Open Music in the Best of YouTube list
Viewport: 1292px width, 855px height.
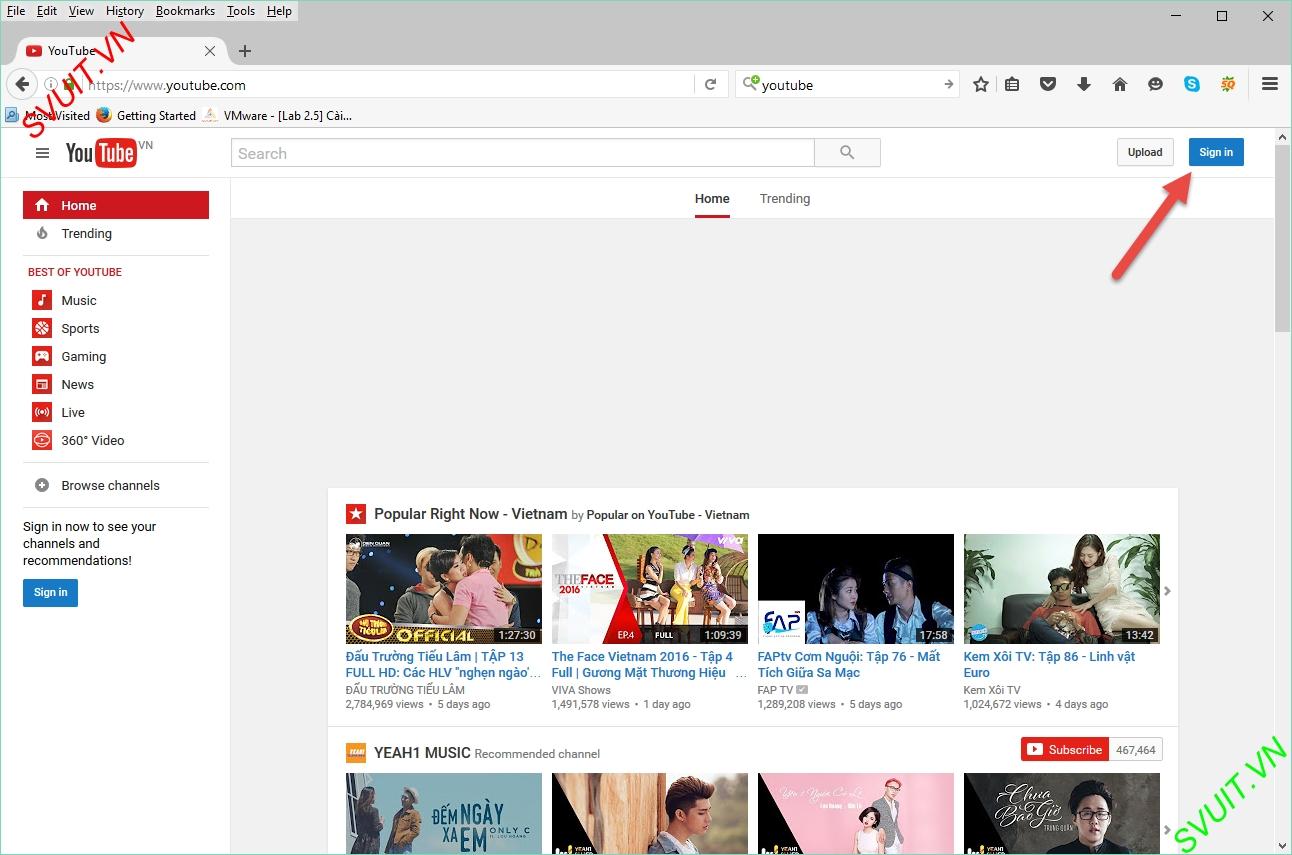pos(79,300)
